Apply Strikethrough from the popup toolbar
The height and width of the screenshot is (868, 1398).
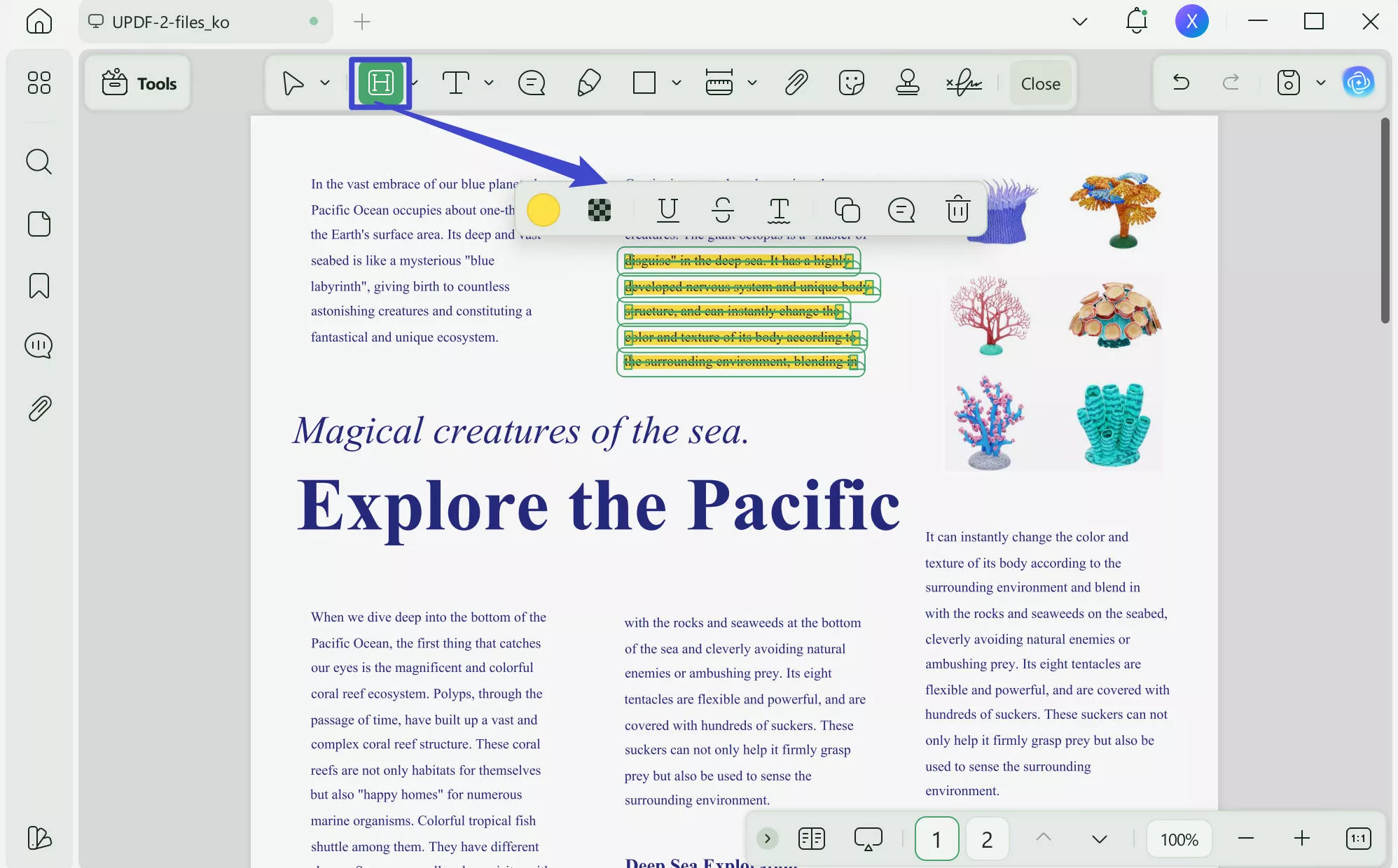point(723,209)
